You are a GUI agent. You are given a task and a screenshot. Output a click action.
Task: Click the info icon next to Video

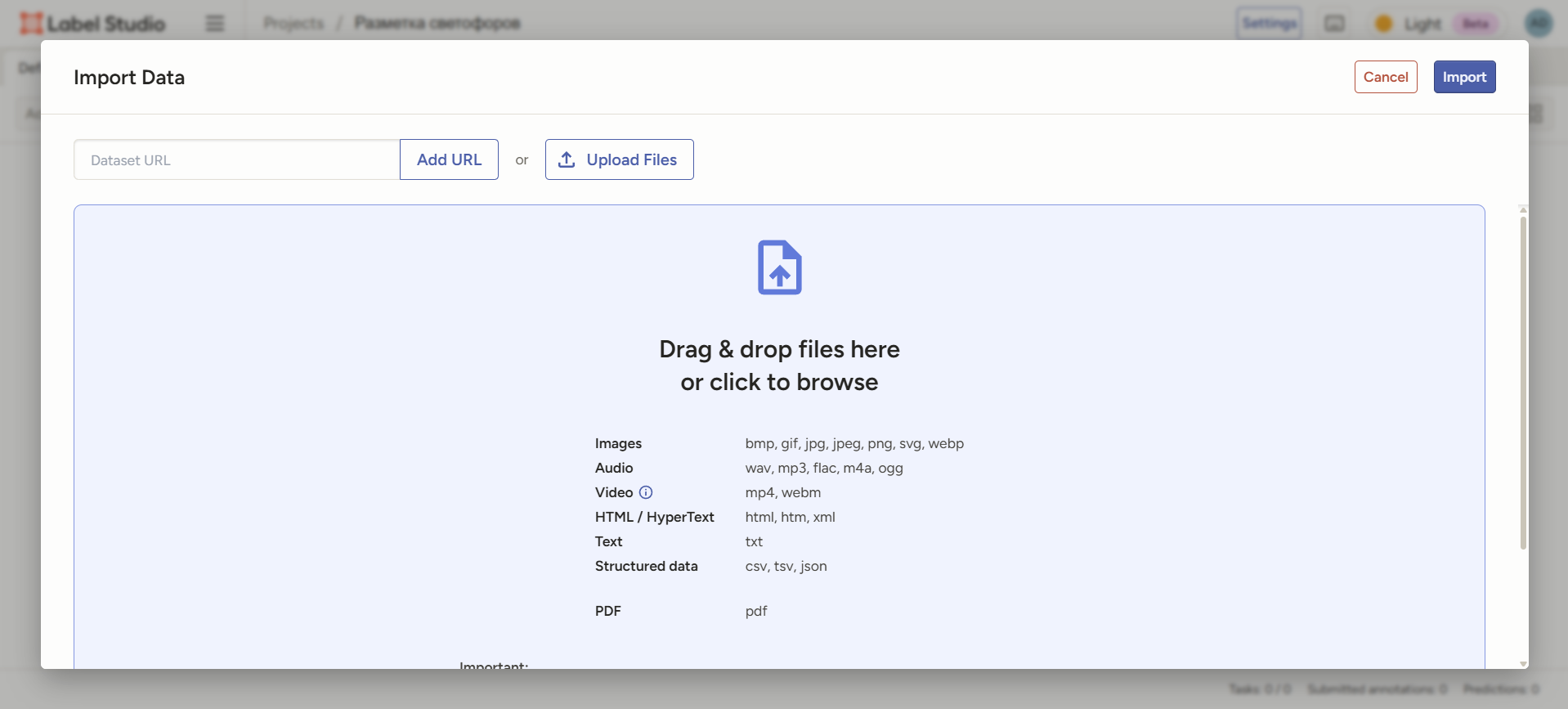click(x=646, y=492)
